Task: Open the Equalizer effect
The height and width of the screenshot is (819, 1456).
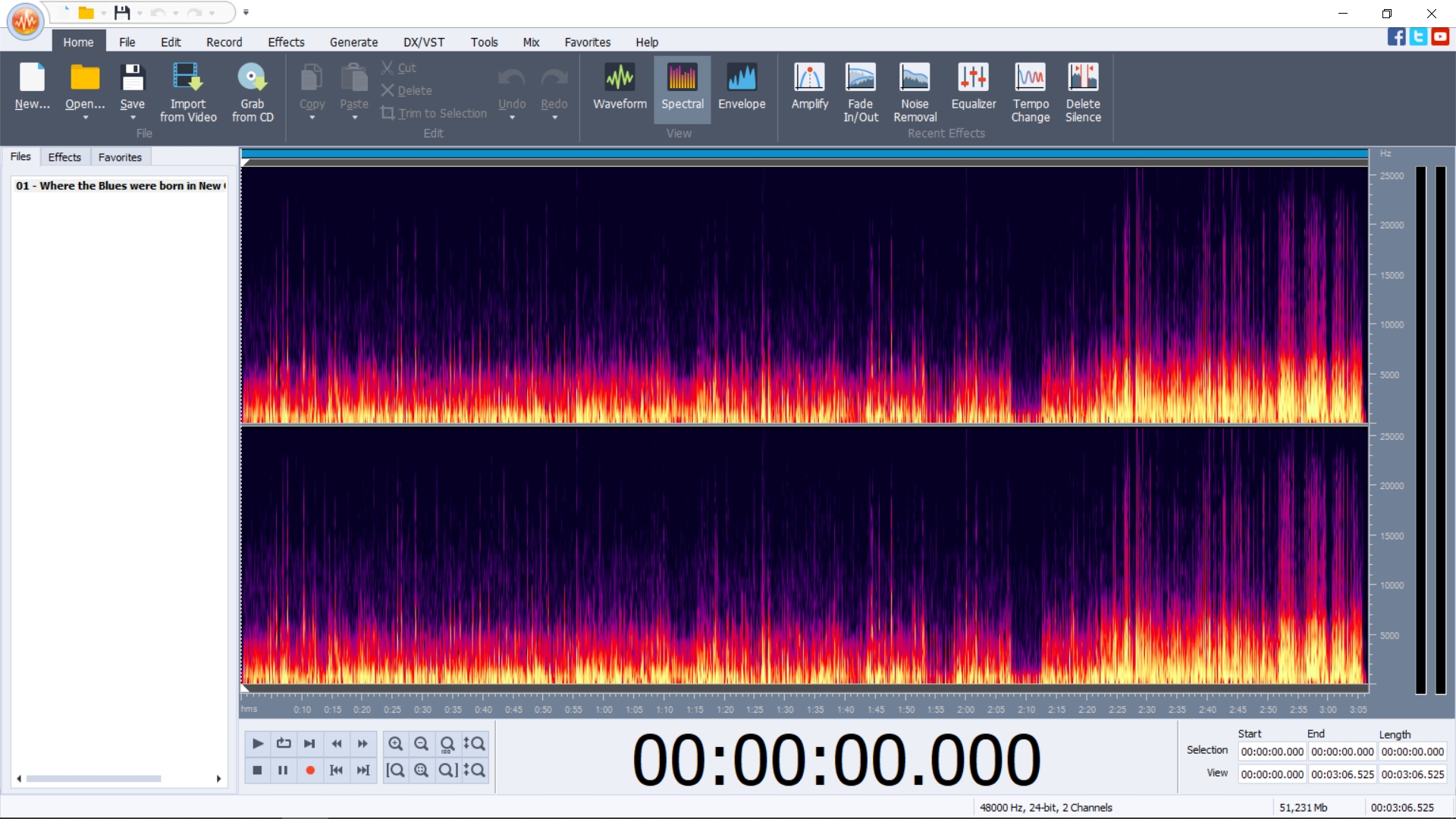Action: click(x=974, y=87)
